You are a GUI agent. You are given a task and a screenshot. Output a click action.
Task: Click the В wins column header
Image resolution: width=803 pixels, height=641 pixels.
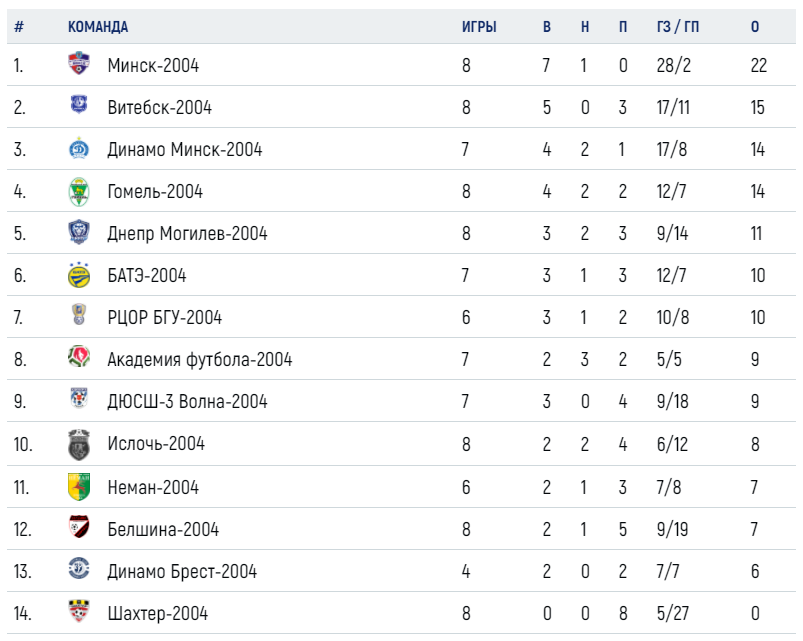click(547, 27)
